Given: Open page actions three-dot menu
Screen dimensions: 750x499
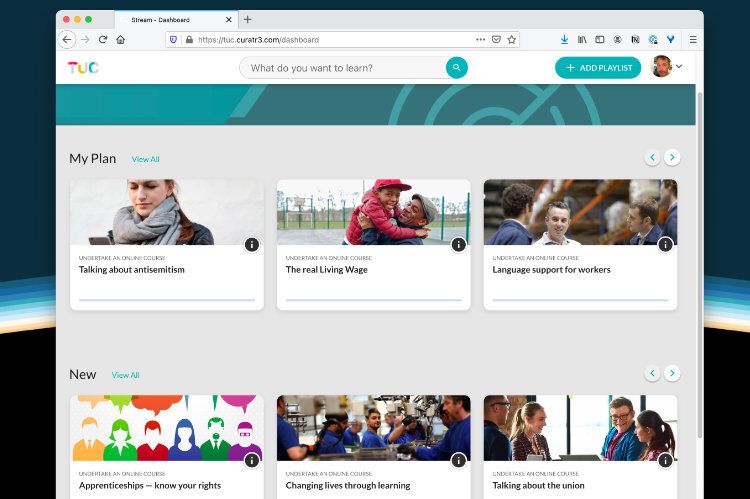Looking at the screenshot, I should [481, 40].
